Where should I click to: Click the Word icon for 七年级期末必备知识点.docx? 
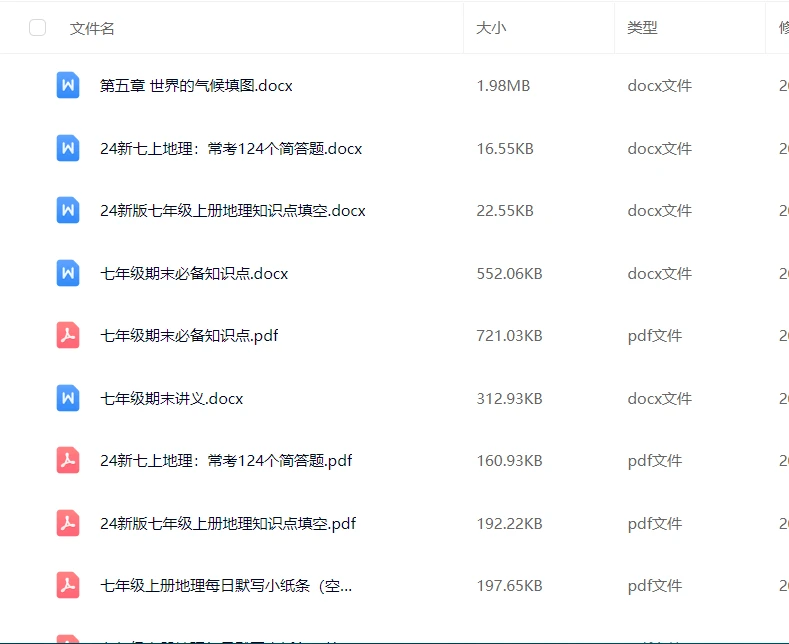click(68, 273)
